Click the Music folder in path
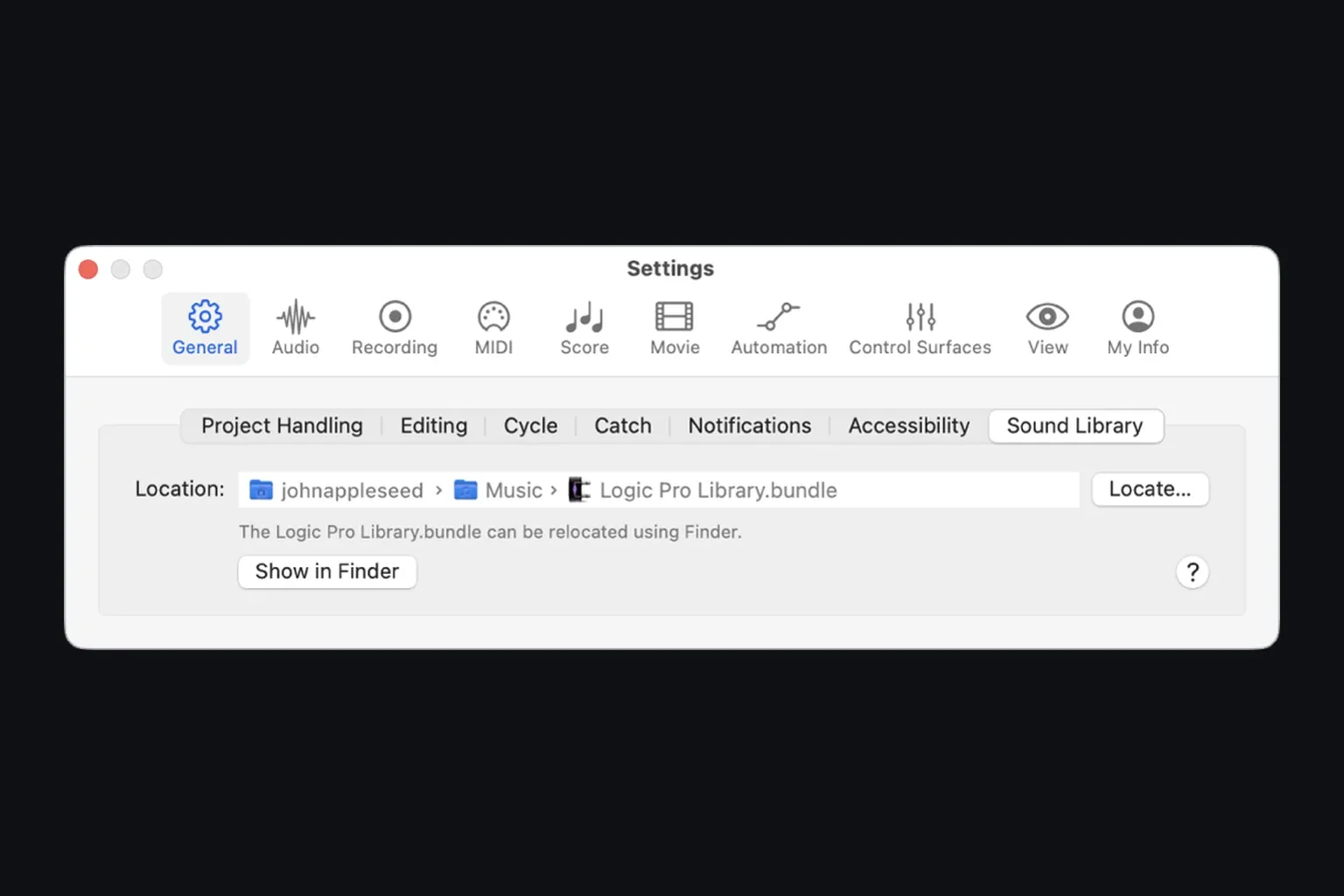The width and height of the screenshot is (1344, 896). [498, 490]
